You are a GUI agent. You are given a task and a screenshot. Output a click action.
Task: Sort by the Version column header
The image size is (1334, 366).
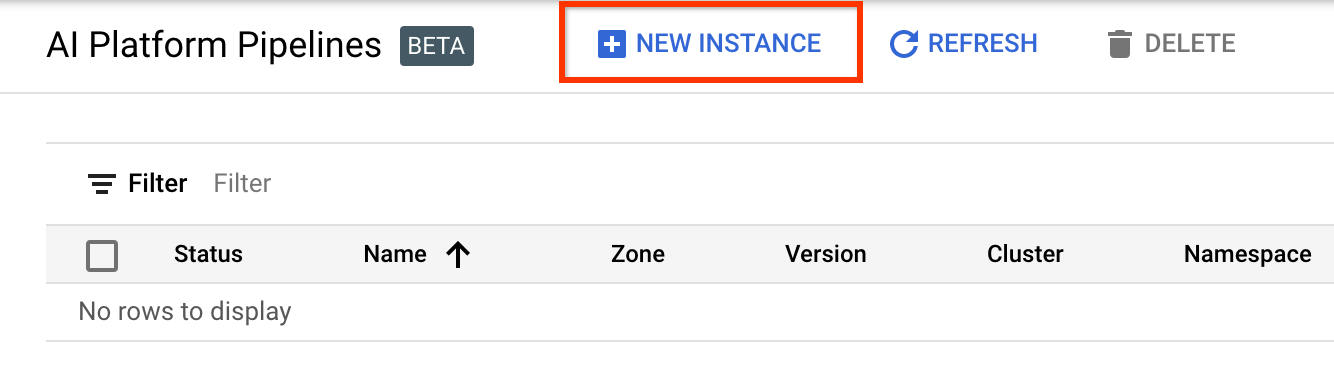point(826,255)
